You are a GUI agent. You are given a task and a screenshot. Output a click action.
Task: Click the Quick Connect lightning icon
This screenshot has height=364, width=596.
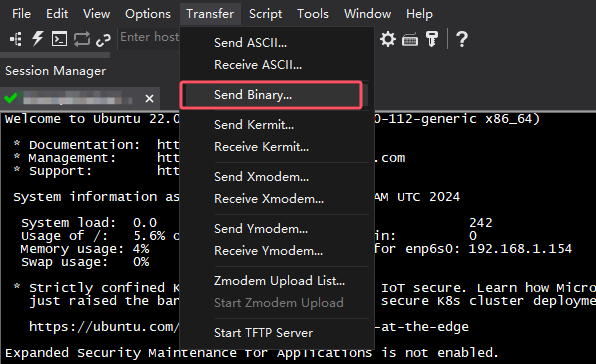pos(37,39)
